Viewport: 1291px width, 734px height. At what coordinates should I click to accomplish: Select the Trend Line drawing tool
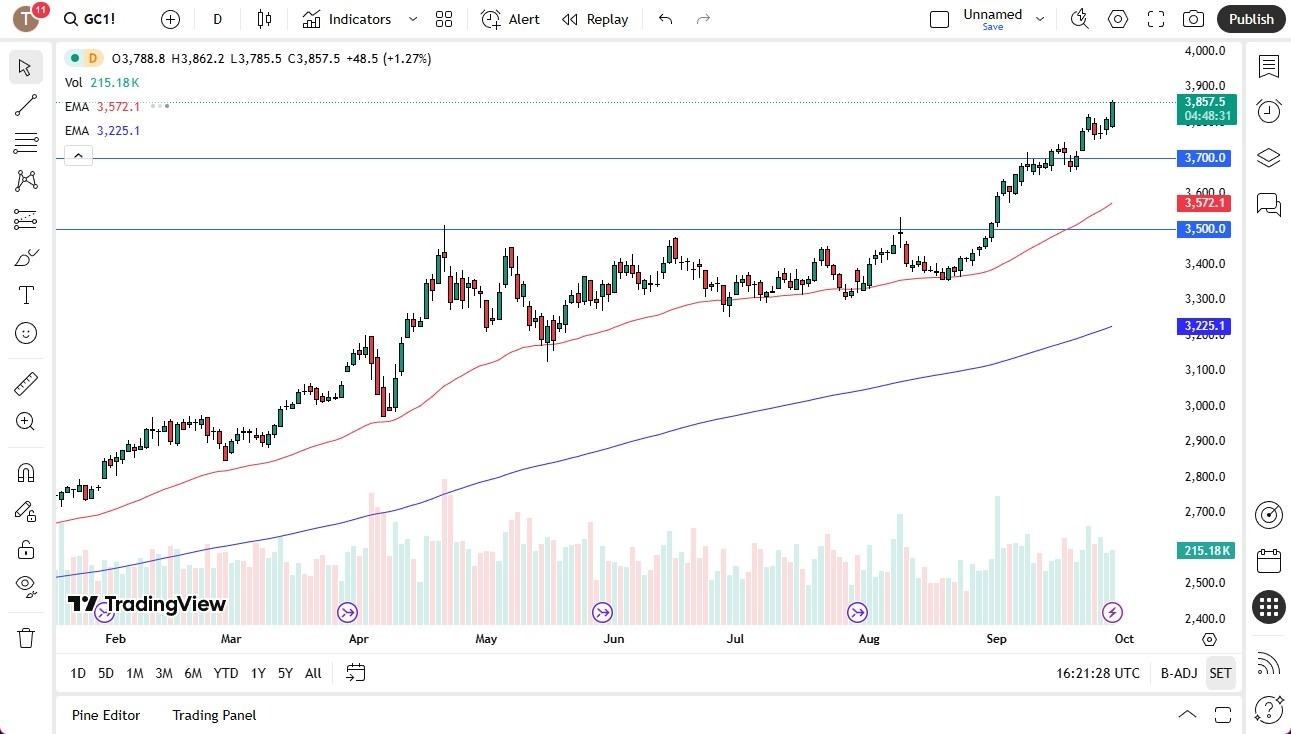click(25, 105)
